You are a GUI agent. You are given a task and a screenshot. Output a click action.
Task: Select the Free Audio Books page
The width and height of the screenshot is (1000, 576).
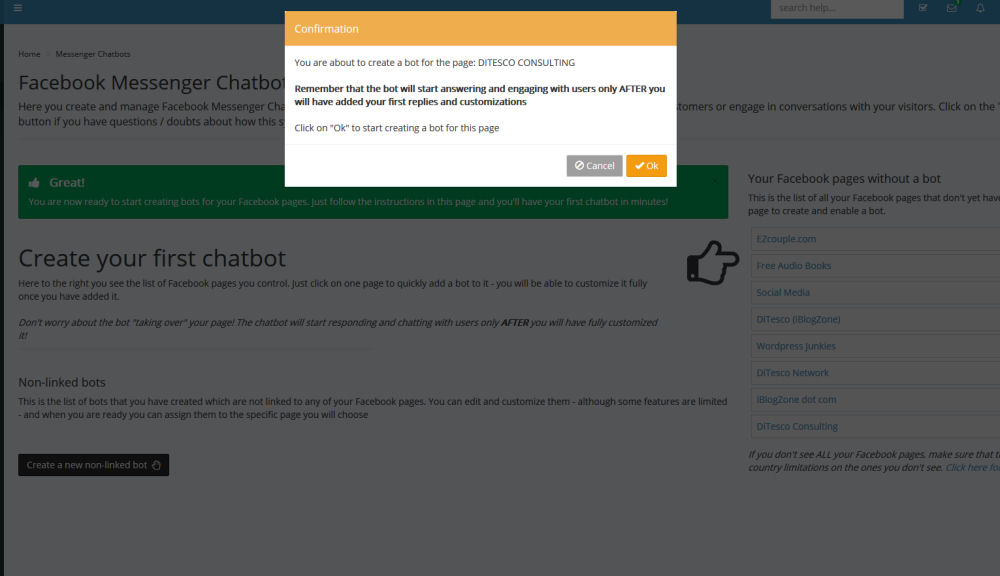click(x=876, y=265)
